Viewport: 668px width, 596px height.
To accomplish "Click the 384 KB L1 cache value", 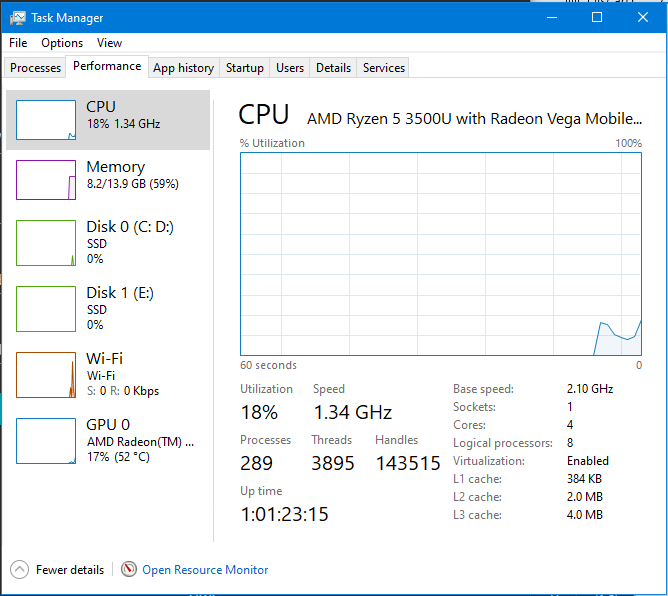I will pyautogui.click(x=584, y=479).
